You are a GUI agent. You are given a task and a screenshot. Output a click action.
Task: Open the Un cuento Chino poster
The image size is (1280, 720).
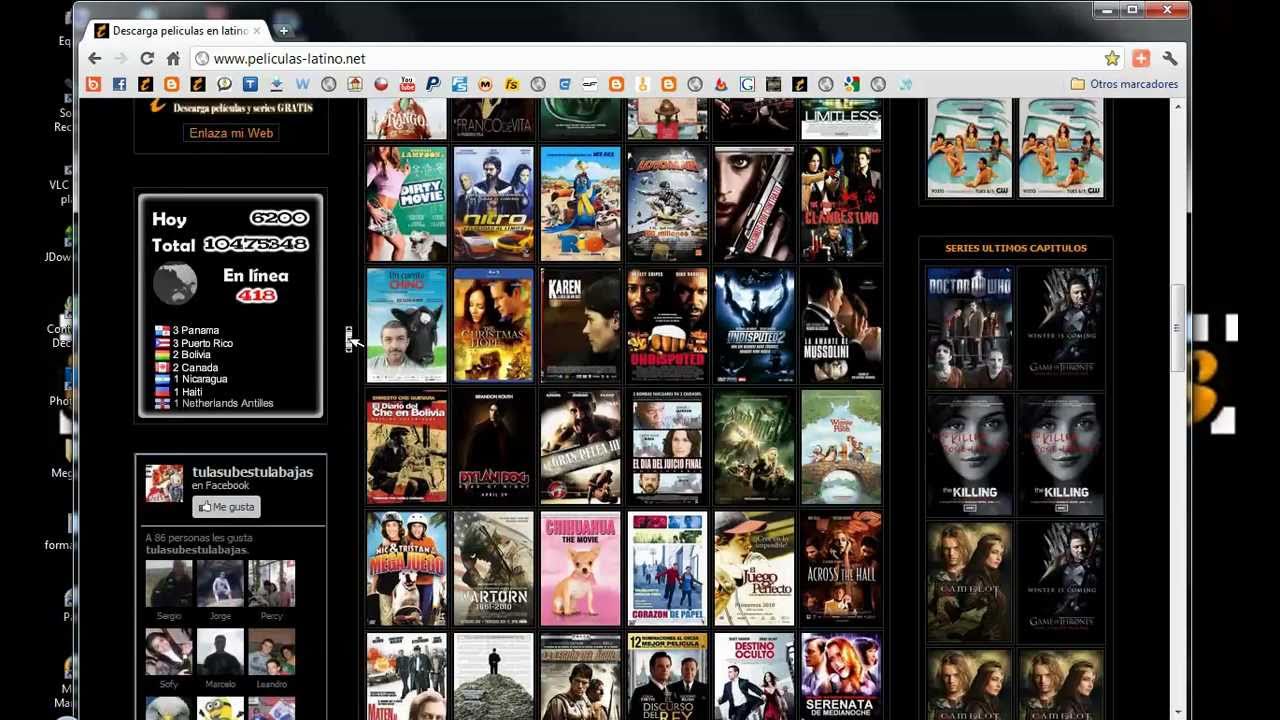point(406,325)
